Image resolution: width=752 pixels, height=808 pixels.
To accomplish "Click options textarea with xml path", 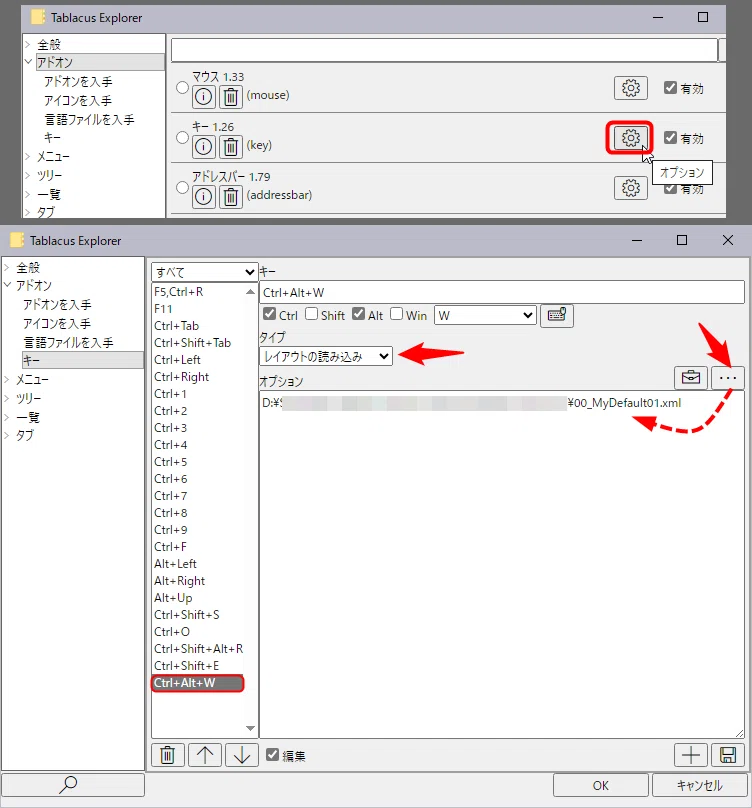I will tap(502, 564).
